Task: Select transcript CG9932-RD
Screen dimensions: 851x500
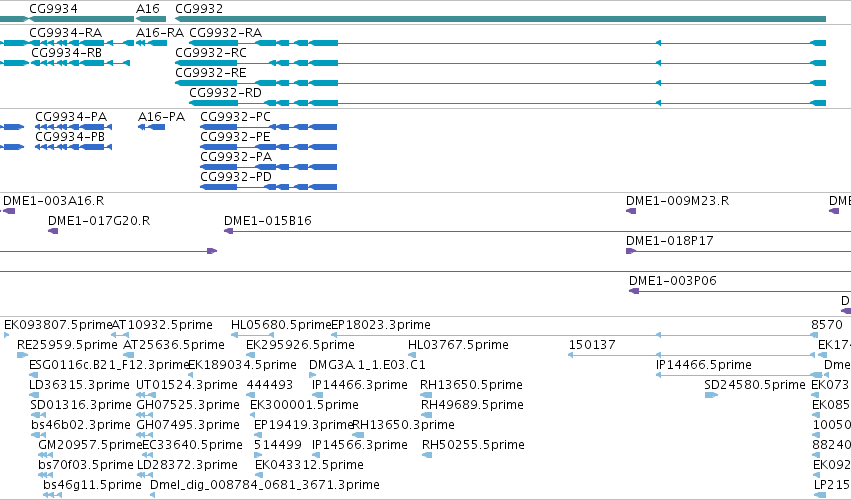Action: (x=225, y=93)
